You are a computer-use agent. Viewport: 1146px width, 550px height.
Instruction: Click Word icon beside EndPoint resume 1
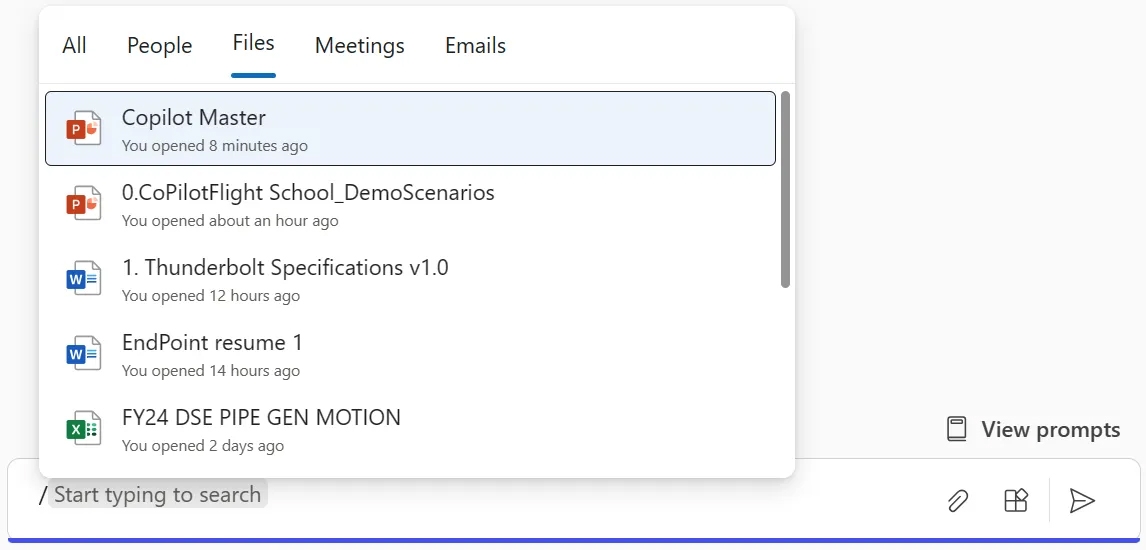tap(84, 354)
